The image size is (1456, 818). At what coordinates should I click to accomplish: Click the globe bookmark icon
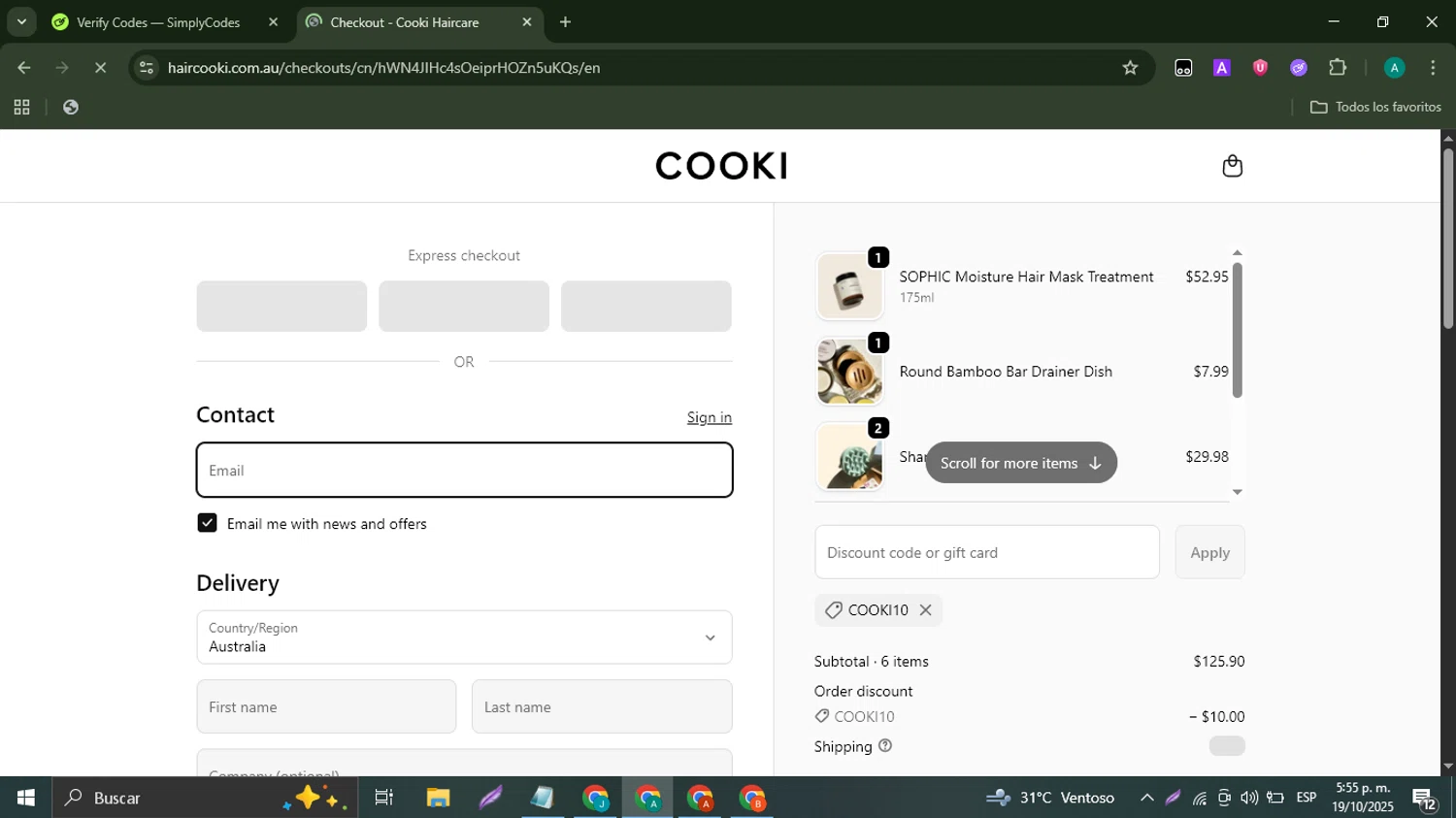[70, 107]
